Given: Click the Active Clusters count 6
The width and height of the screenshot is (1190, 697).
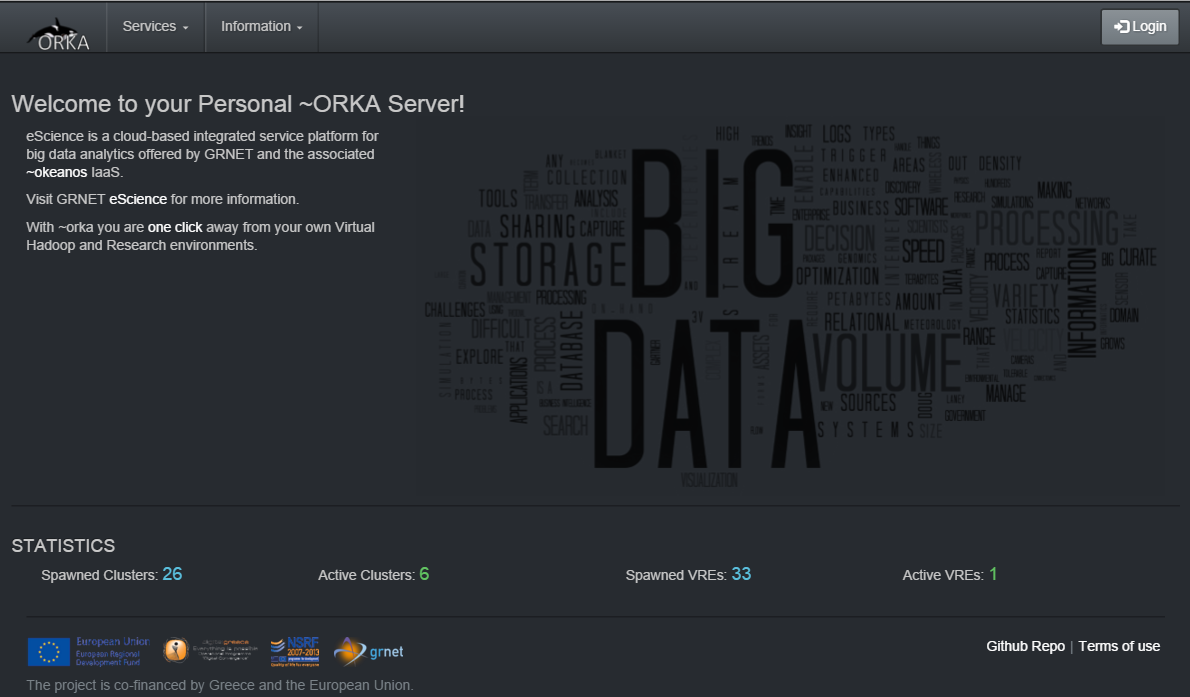Looking at the screenshot, I should pyautogui.click(x=424, y=574).
